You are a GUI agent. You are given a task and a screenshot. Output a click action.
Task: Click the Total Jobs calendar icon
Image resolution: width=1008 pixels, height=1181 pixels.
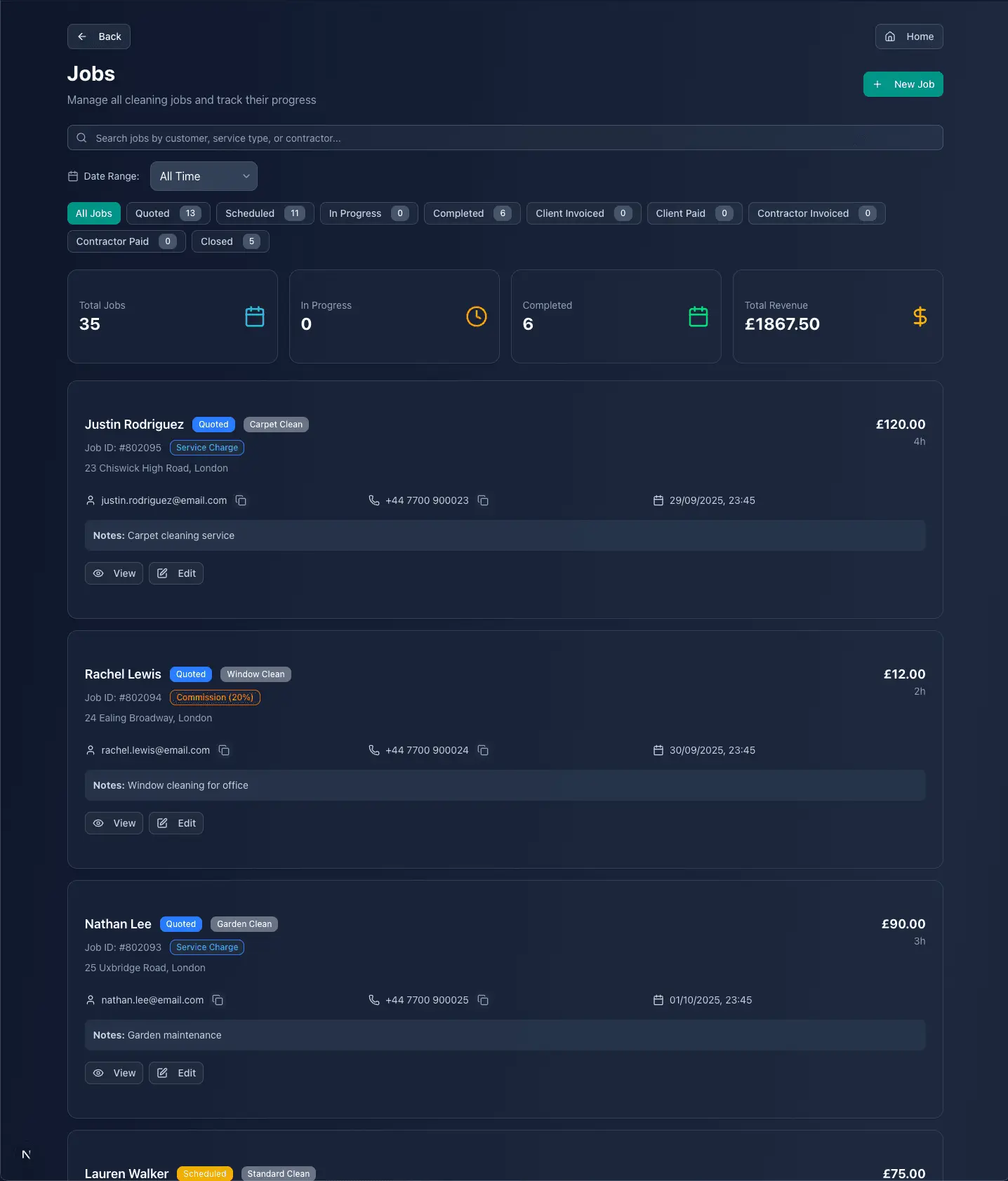click(255, 316)
